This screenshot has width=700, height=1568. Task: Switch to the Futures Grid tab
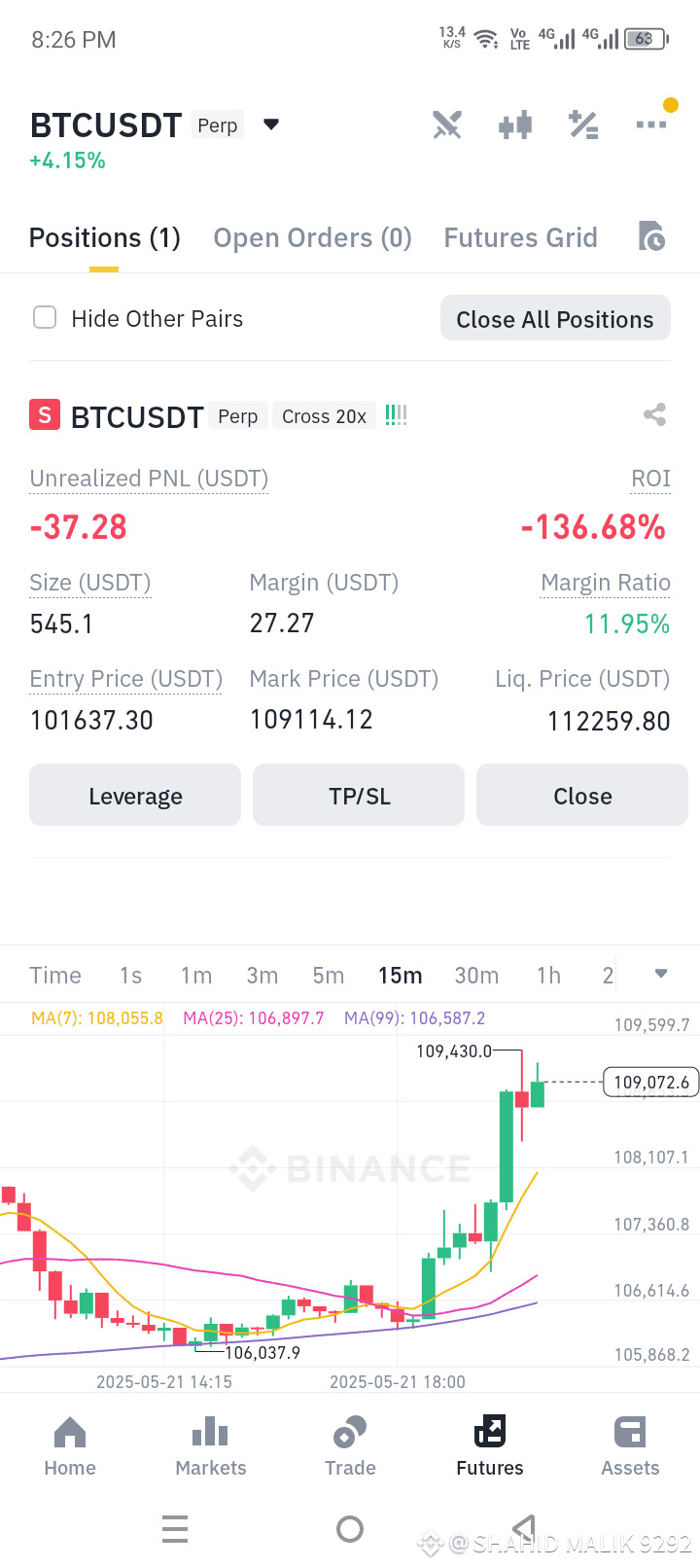coord(520,238)
